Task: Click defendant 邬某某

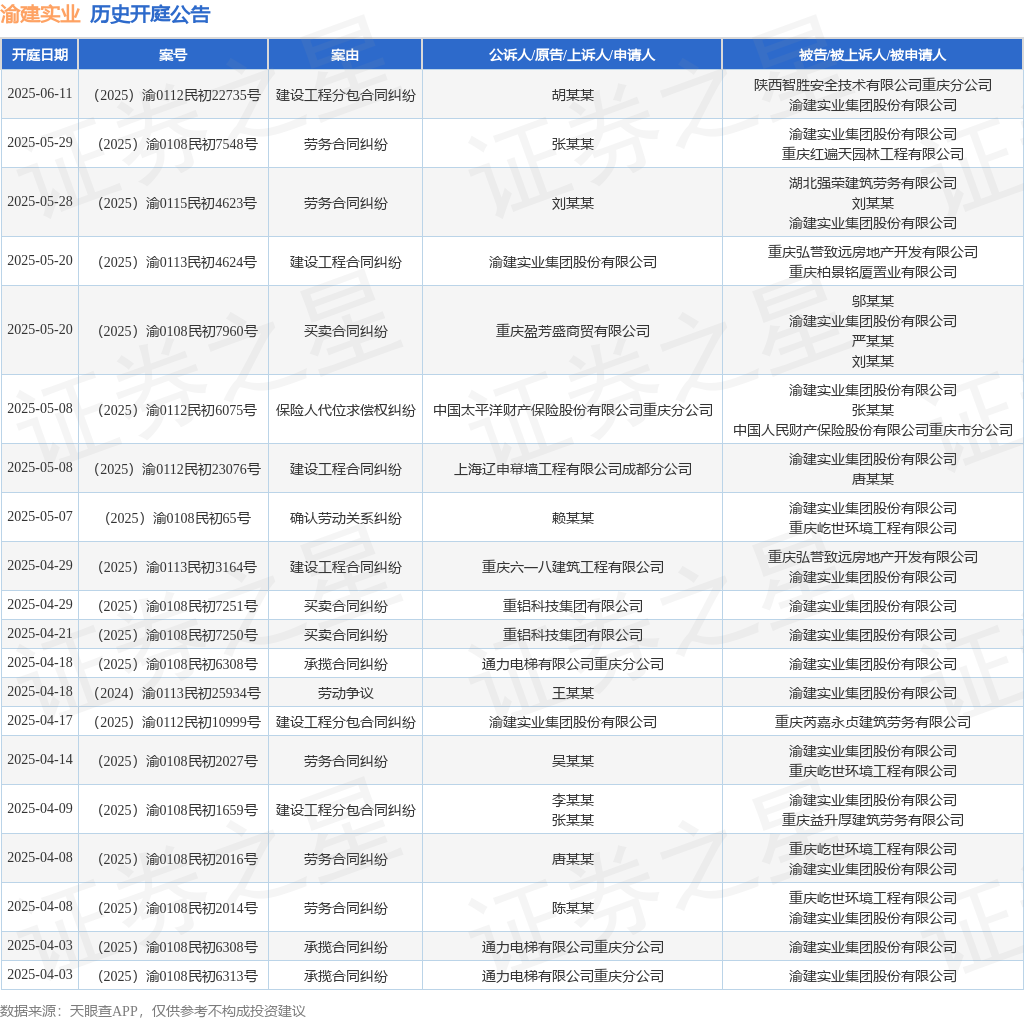Action: (872, 301)
